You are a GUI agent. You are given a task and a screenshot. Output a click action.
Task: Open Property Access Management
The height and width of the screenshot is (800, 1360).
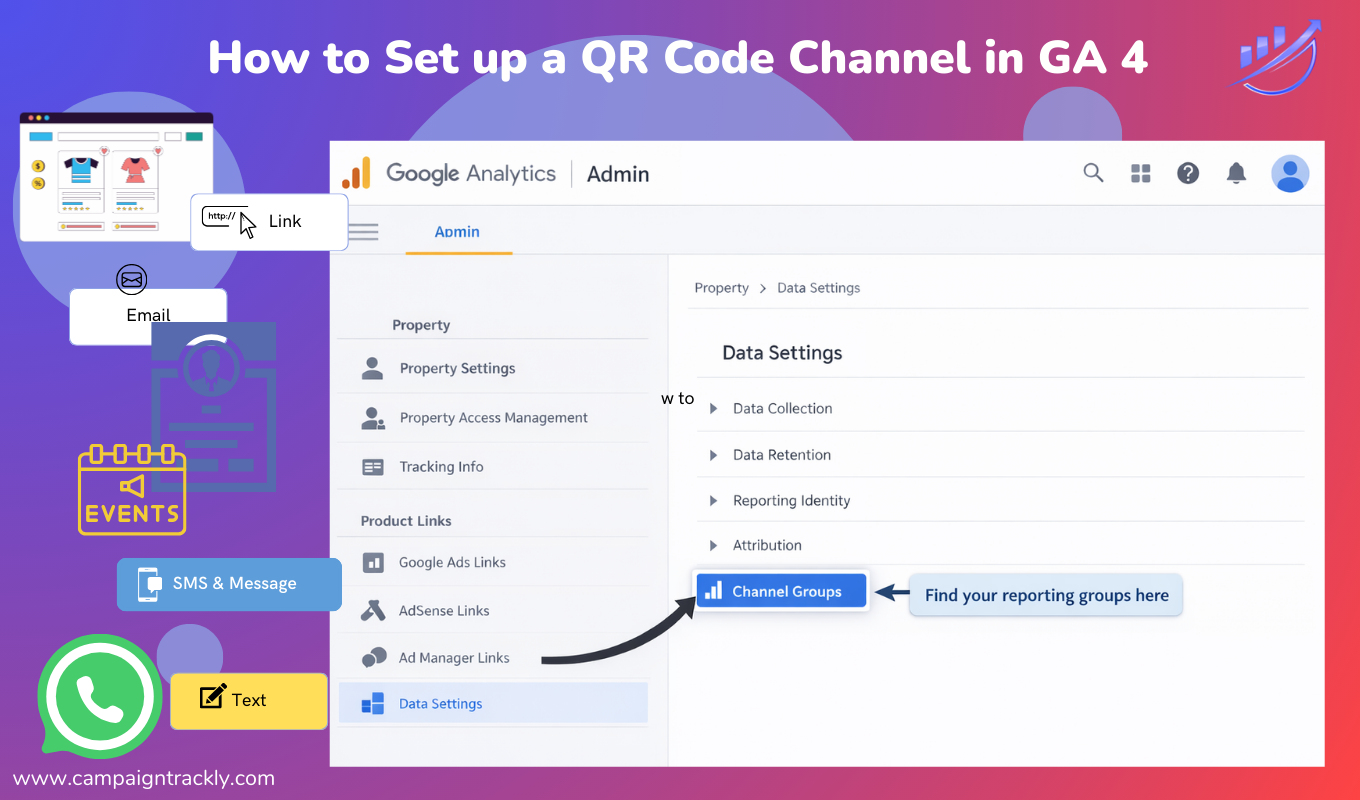(x=493, y=418)
